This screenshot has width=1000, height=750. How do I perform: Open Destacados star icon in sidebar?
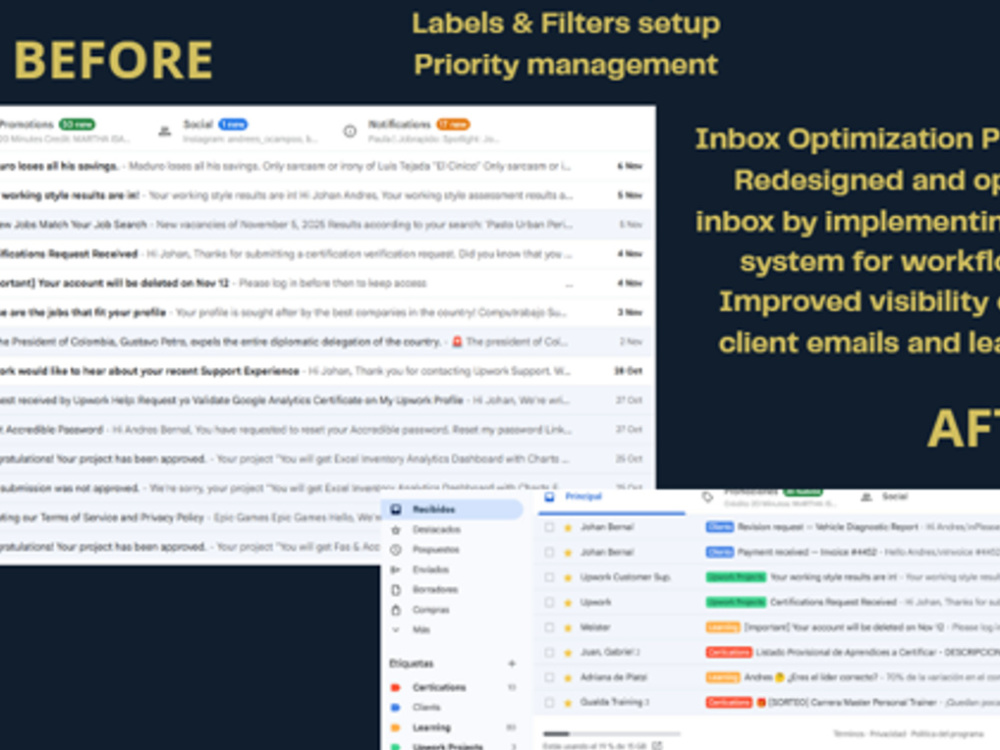396,529
